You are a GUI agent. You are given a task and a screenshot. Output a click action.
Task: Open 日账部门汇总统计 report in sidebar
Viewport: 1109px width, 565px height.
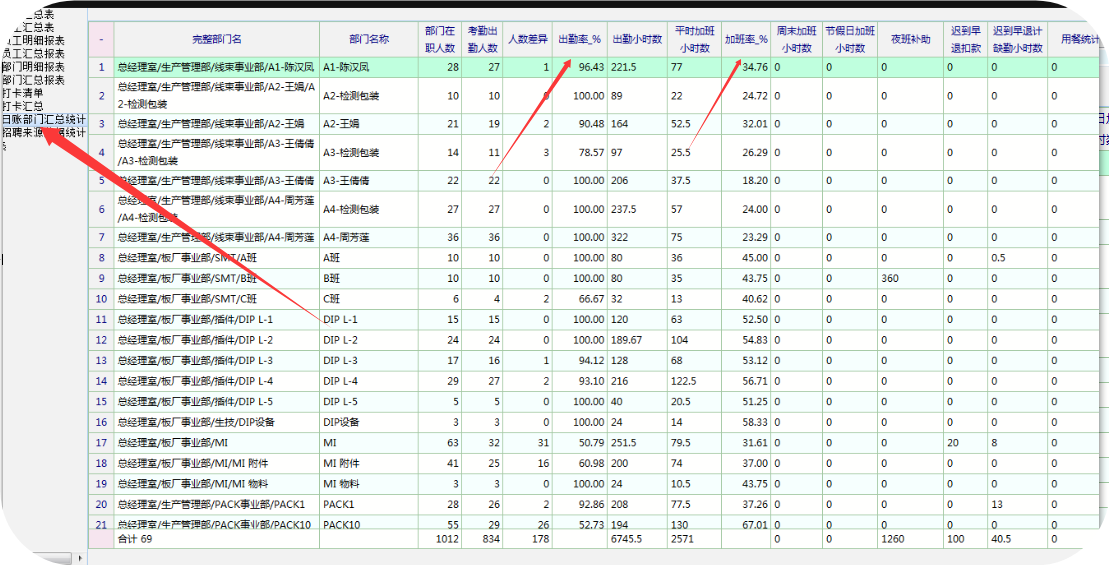43,119
